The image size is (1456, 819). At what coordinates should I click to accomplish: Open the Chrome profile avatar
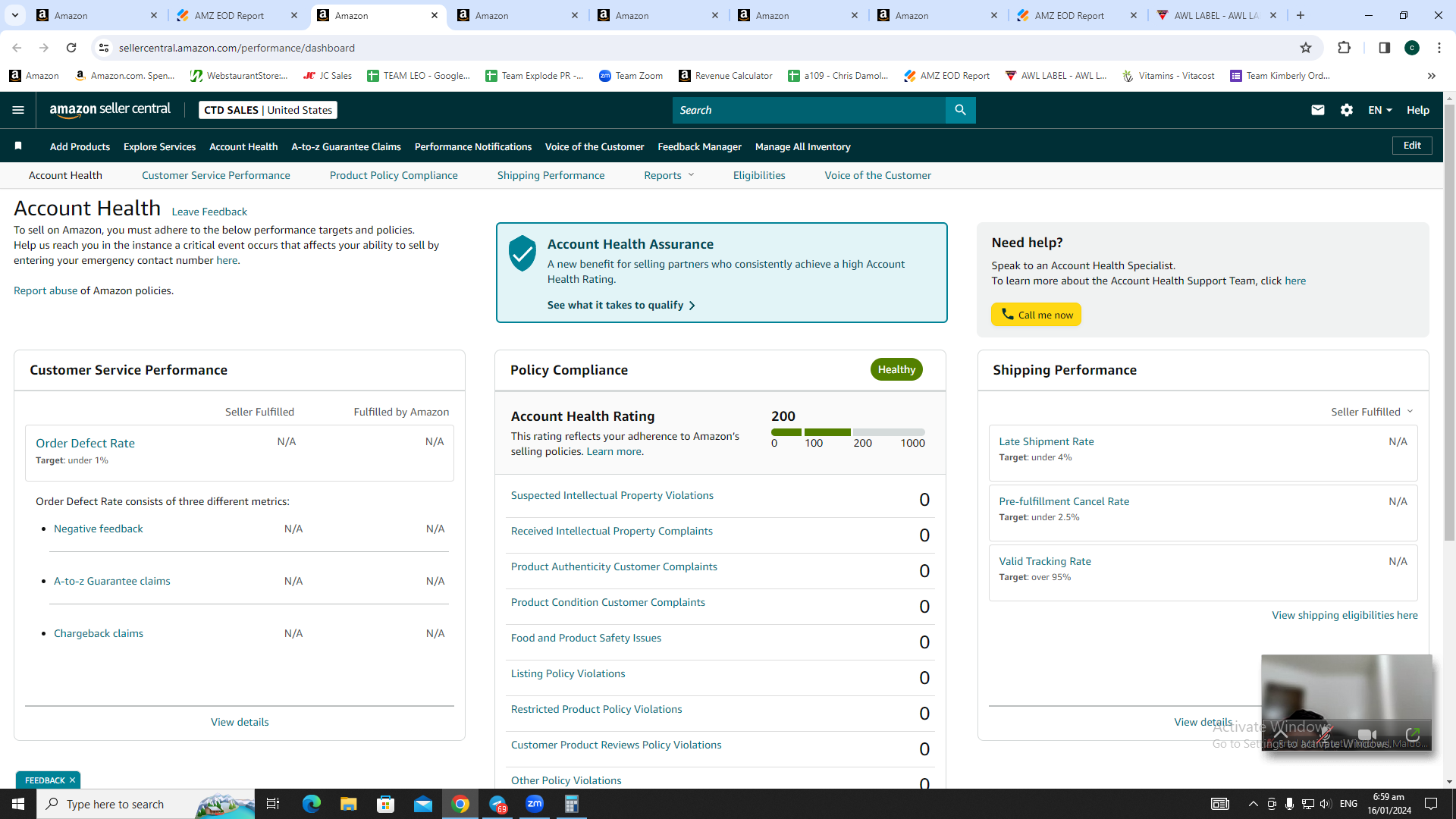(x=1412, y=48)
